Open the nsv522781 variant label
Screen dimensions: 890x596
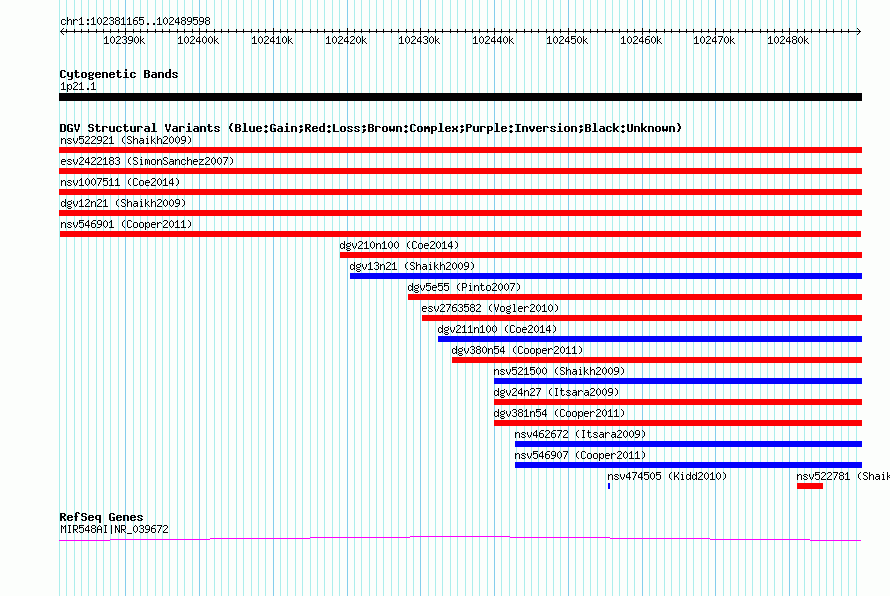pyautogui.click(x=843, y=476)
